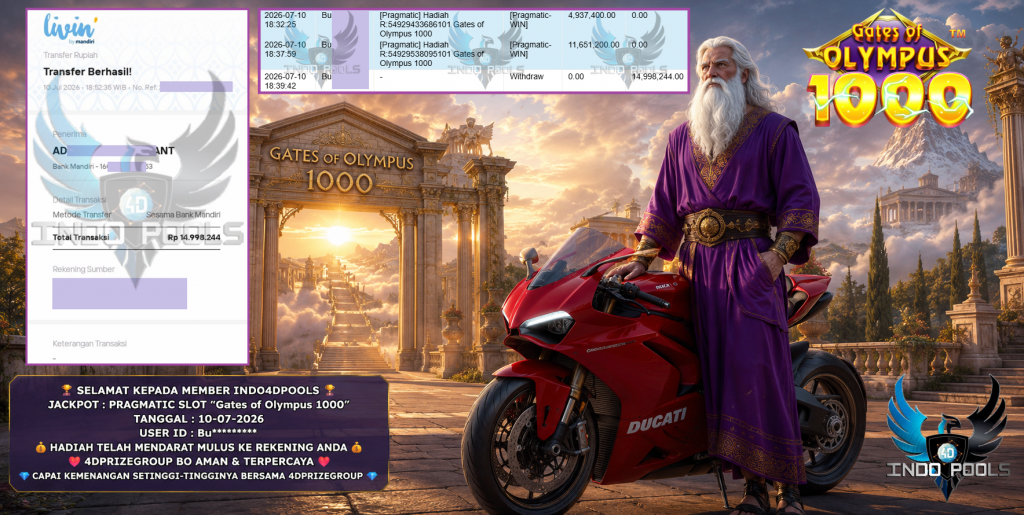Click the 'Sesama Bank Mandiri' value
This screenshot has height=515, width=1024.
point(184,215)
